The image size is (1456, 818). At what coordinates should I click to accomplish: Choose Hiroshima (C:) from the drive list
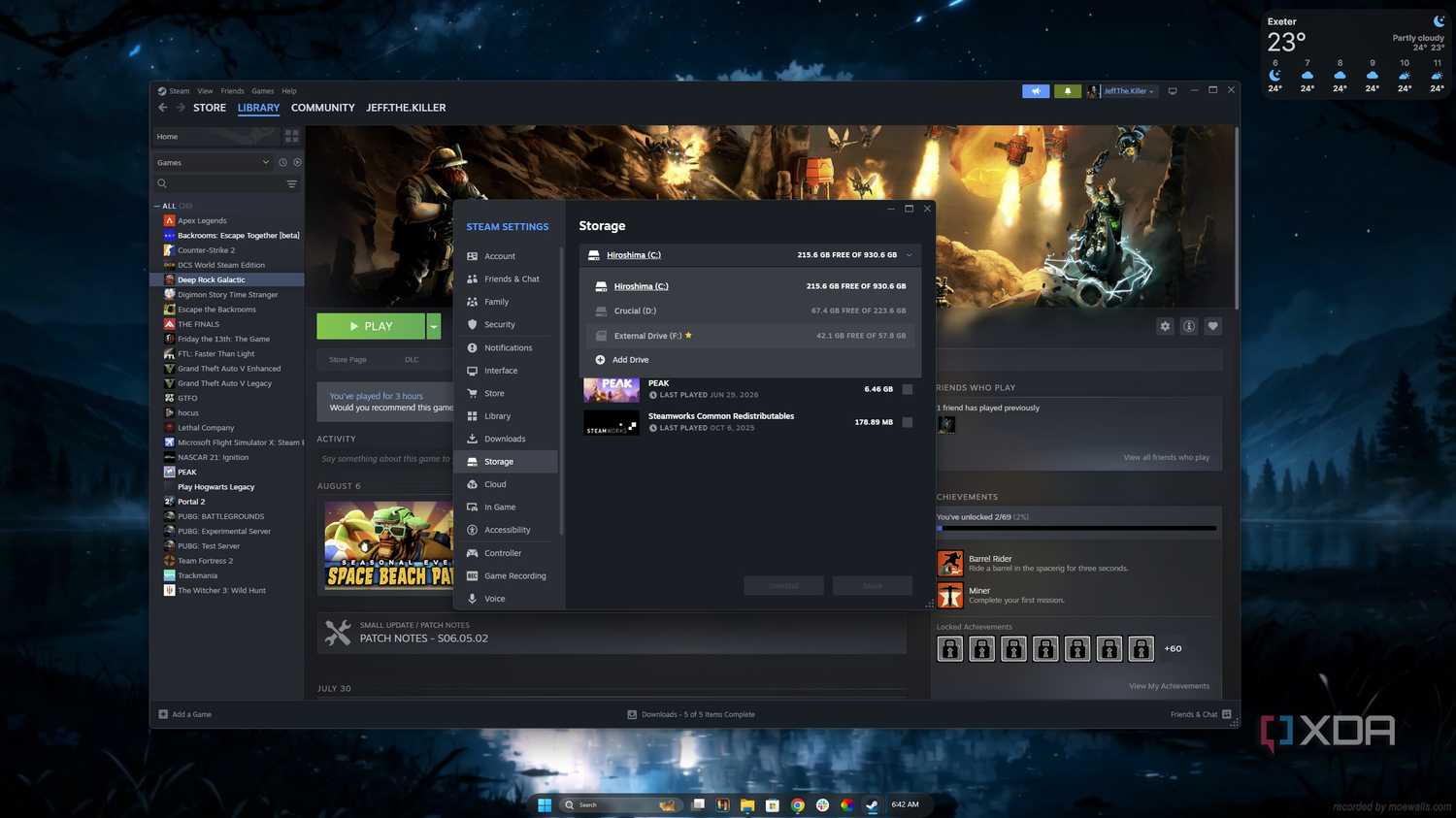[750, 286]
